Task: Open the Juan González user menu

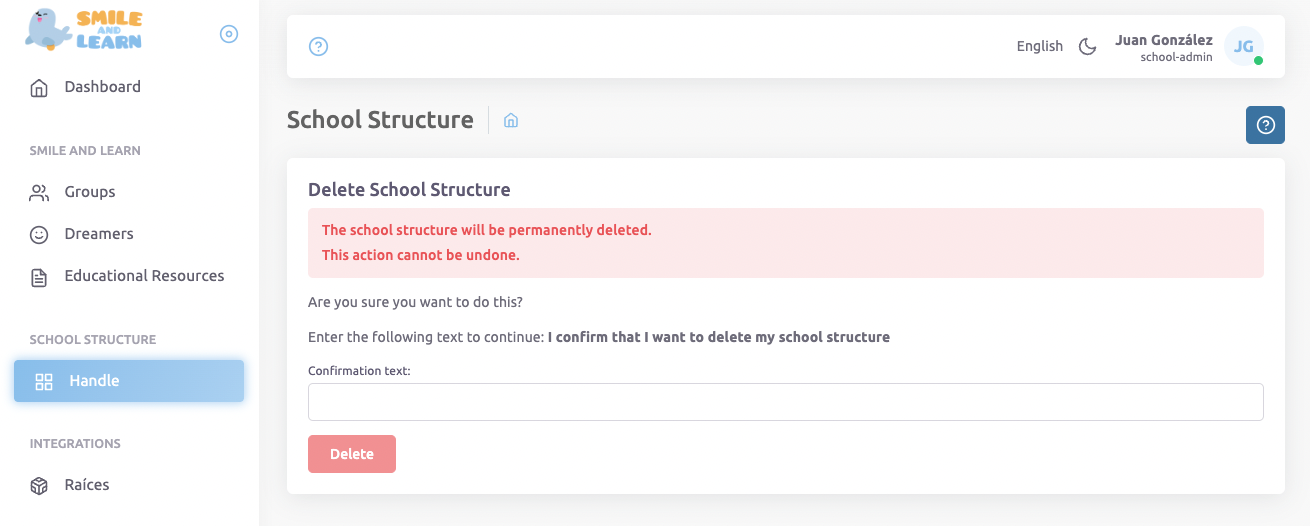Action: pos(1163,47)
